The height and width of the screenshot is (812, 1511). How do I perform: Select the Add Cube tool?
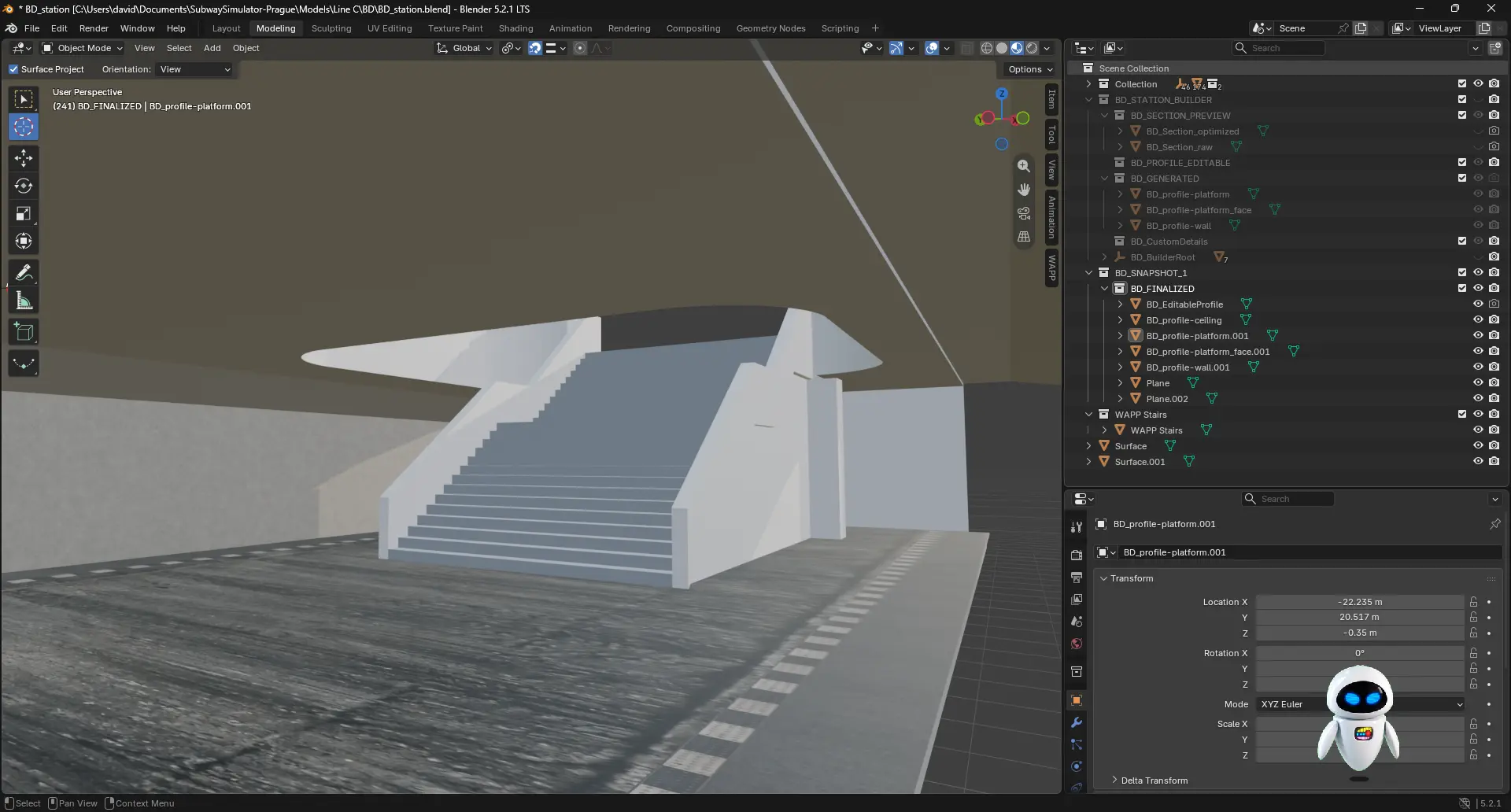[x=24, y=332]
